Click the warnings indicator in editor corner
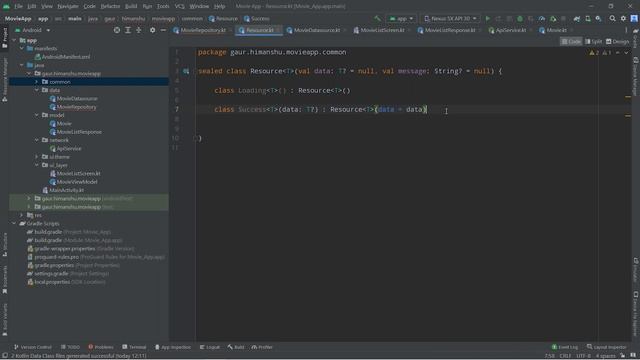The height and width of the screenshot is (360, 640). pyautogui.click(x=601, y=53)
